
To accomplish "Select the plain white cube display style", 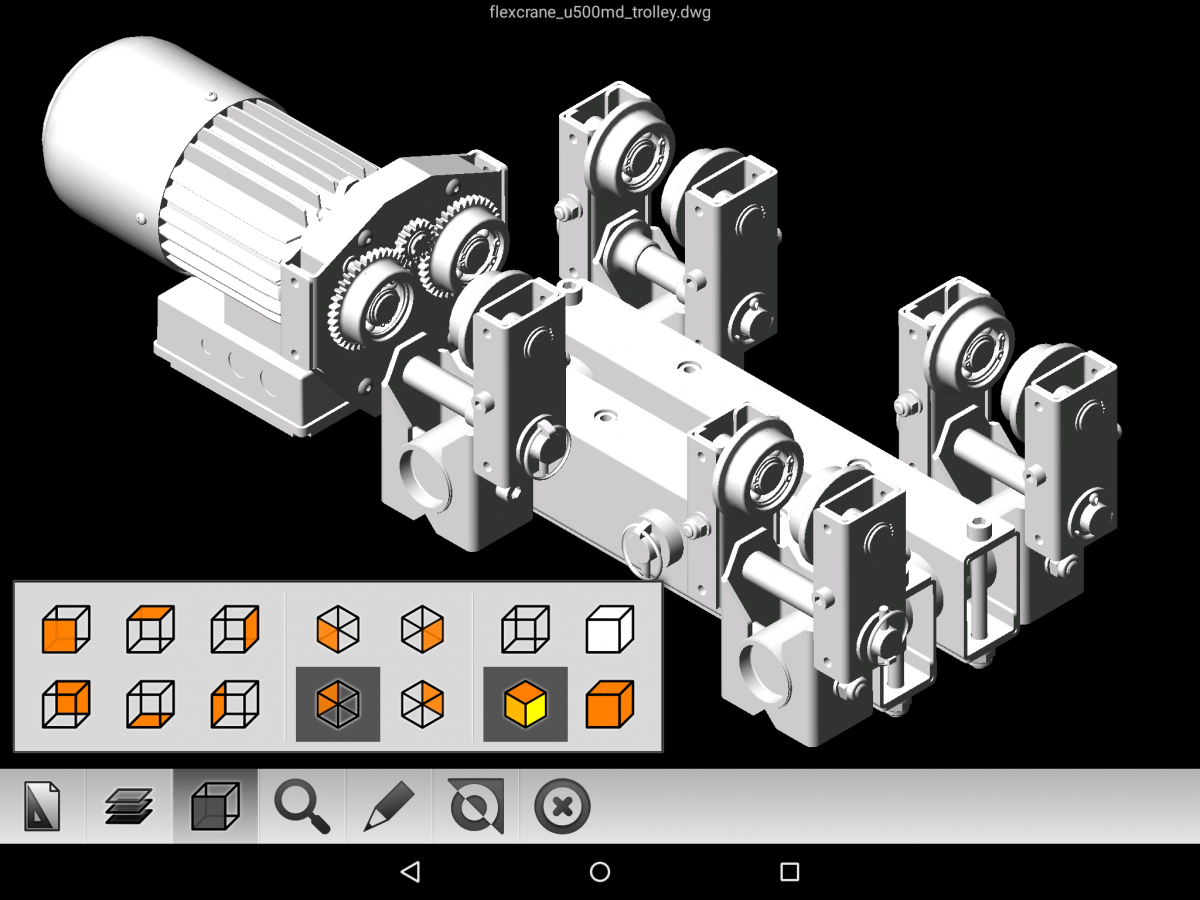I will pos(608,630).
